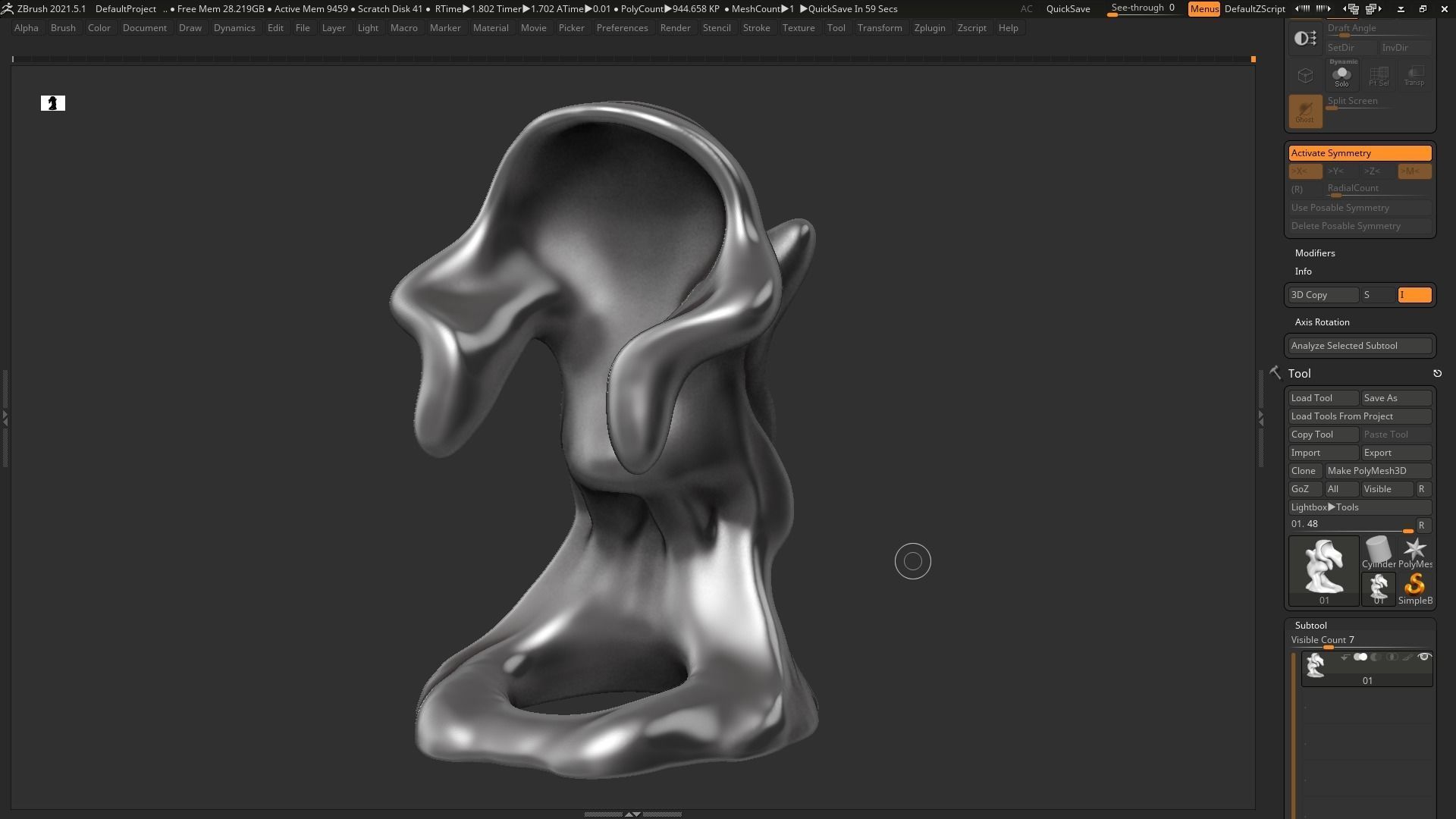
Task: Open the Zplugin menu
Action: click(930, 28)
